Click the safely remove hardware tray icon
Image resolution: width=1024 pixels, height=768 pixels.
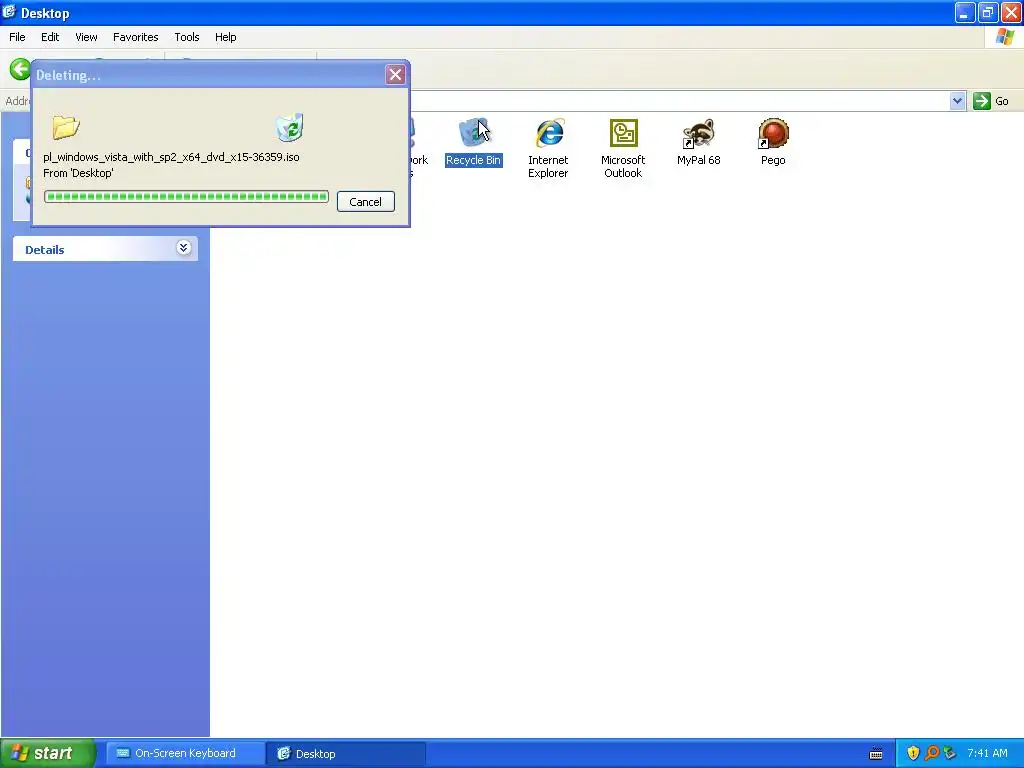click(950, 753)
